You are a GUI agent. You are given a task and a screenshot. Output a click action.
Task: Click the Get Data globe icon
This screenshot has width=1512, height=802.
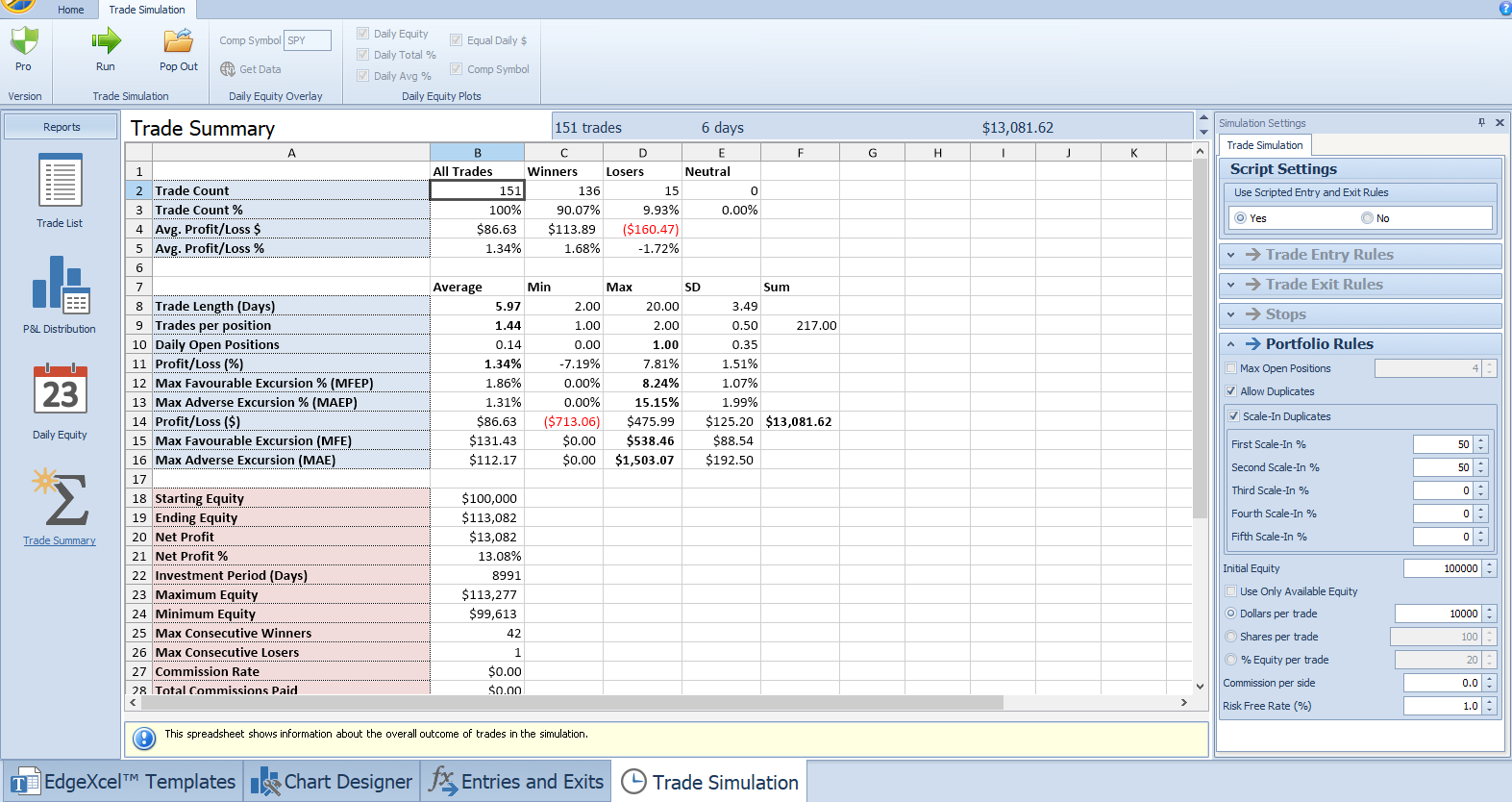click(228, 69)
